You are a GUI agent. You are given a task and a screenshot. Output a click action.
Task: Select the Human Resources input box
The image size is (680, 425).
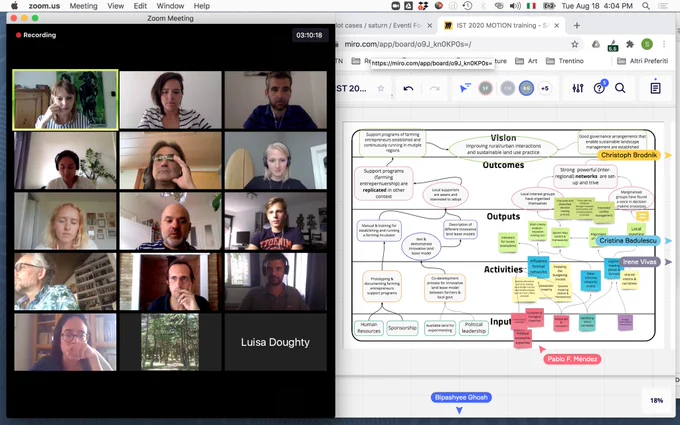click(369, 328)
